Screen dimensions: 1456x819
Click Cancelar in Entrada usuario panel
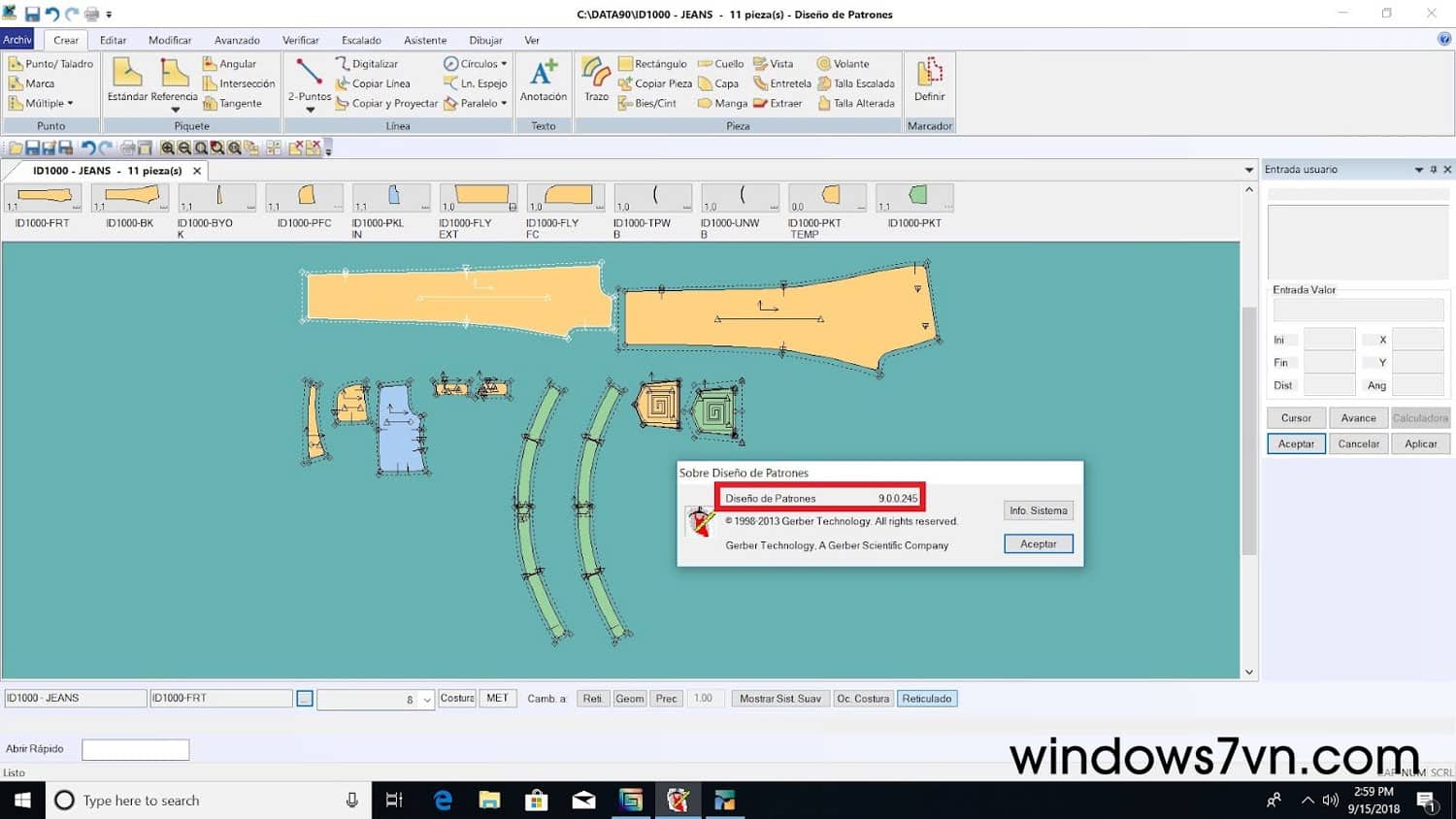1358,443
